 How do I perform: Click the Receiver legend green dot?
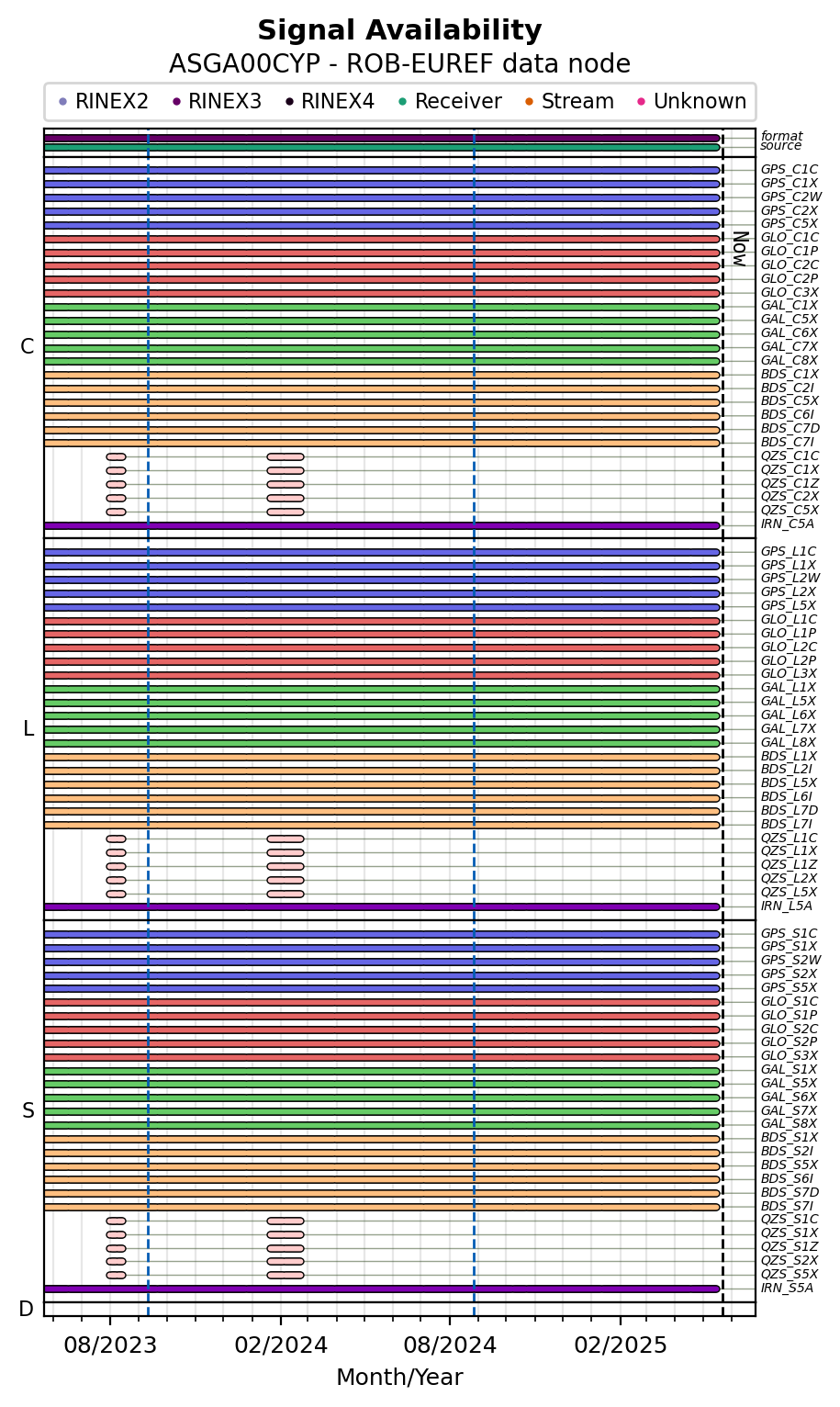pyautogui.click(x=402, y=102)
